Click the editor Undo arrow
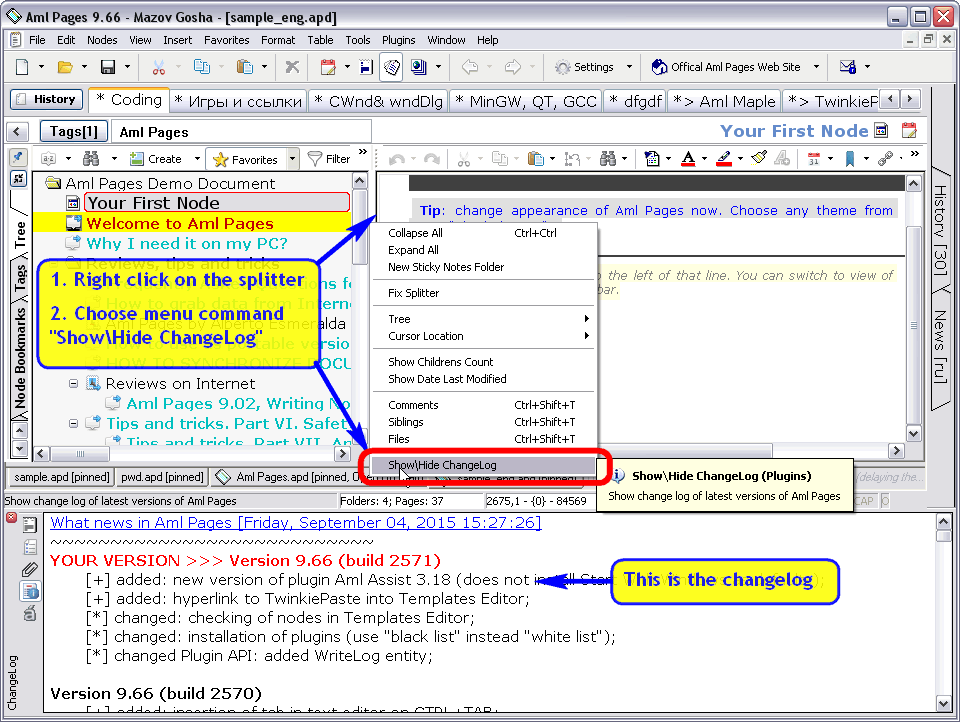This screenshot has height=722, width=960. (x=397, y=159)
